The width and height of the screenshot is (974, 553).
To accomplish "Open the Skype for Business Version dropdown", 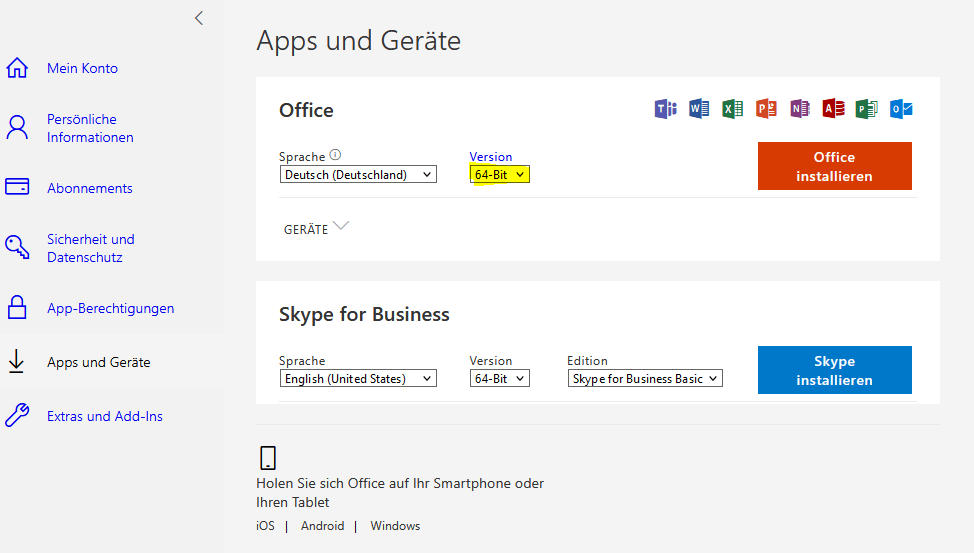I will [499, 378].
